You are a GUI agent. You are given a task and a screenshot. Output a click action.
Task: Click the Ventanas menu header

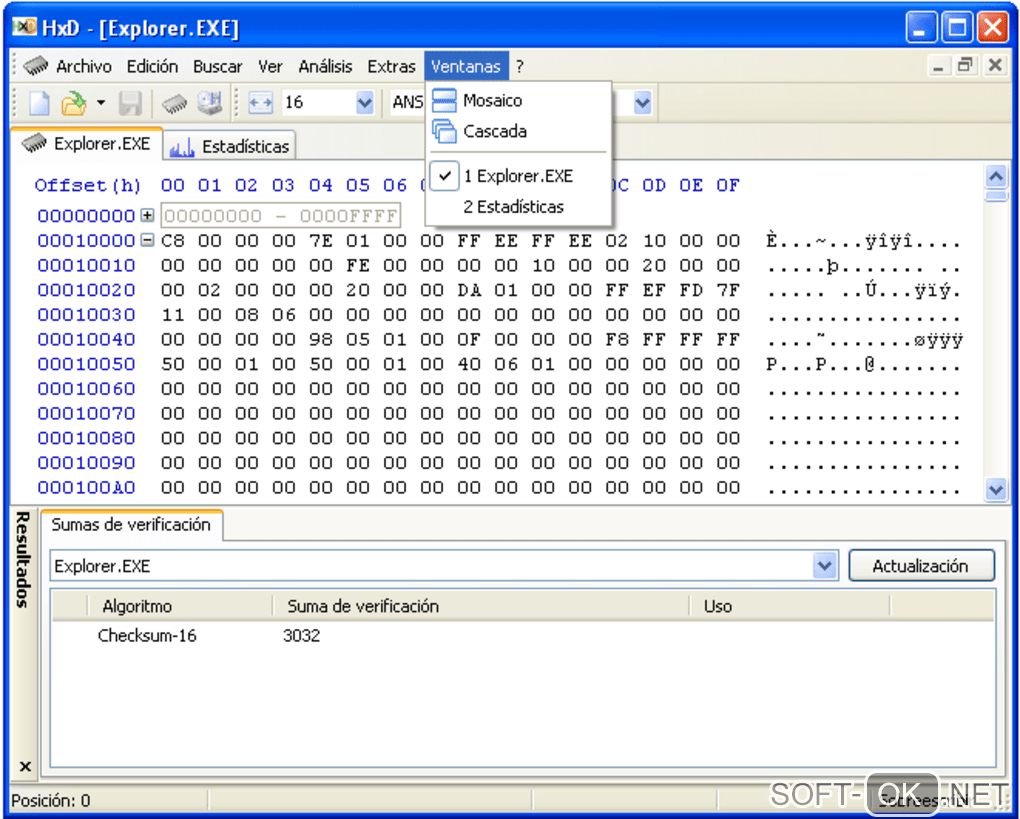[x=466, y=66]
